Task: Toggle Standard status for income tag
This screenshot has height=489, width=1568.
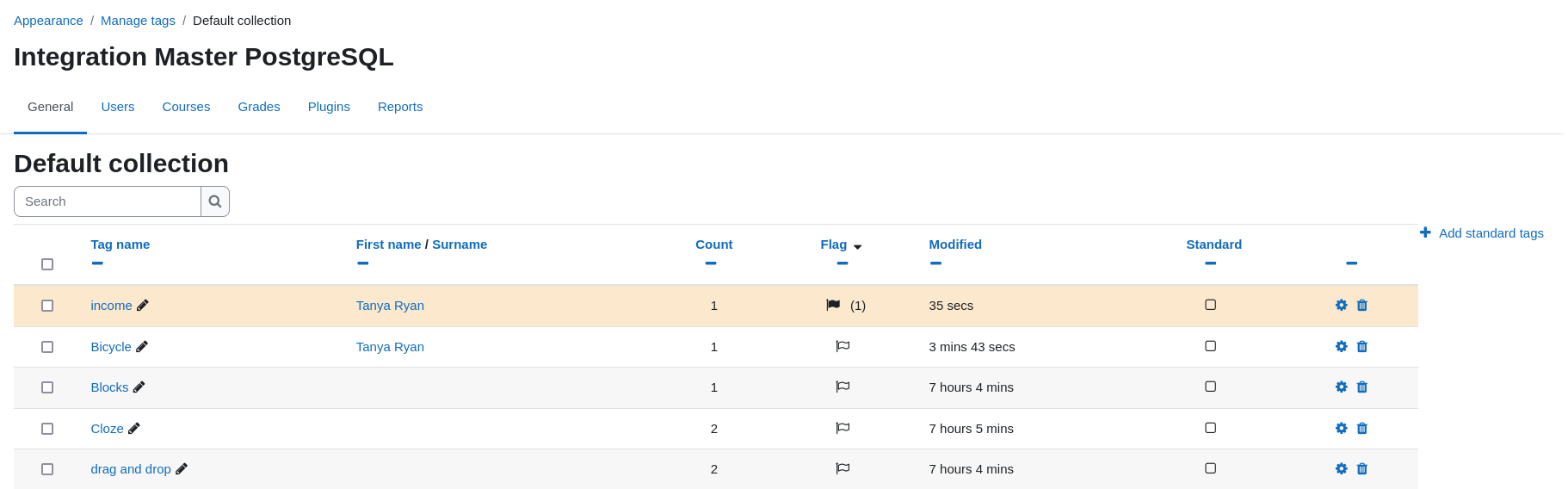Action: coord(1211,305)
